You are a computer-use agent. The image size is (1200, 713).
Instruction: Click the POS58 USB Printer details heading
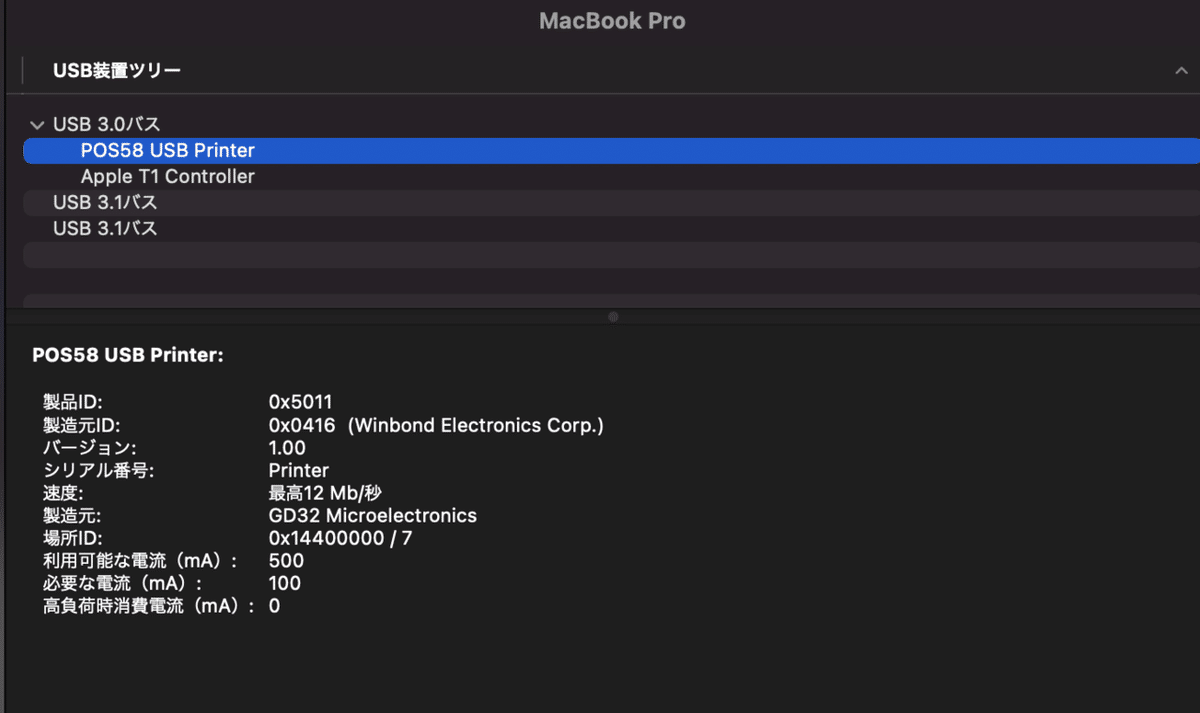pyautogui.click(x=128, y=355)
